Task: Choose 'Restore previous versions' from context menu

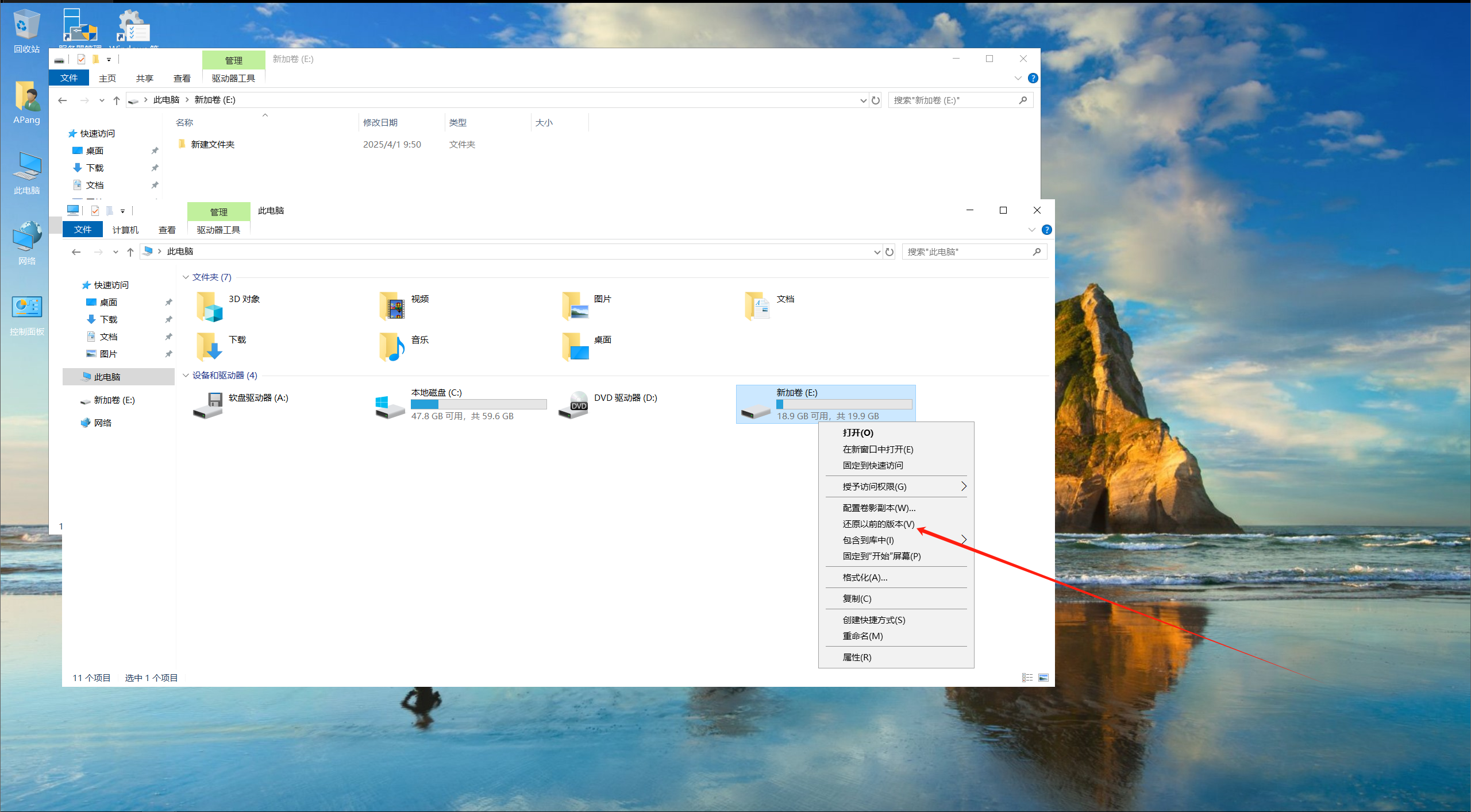Action: [878, 524]
